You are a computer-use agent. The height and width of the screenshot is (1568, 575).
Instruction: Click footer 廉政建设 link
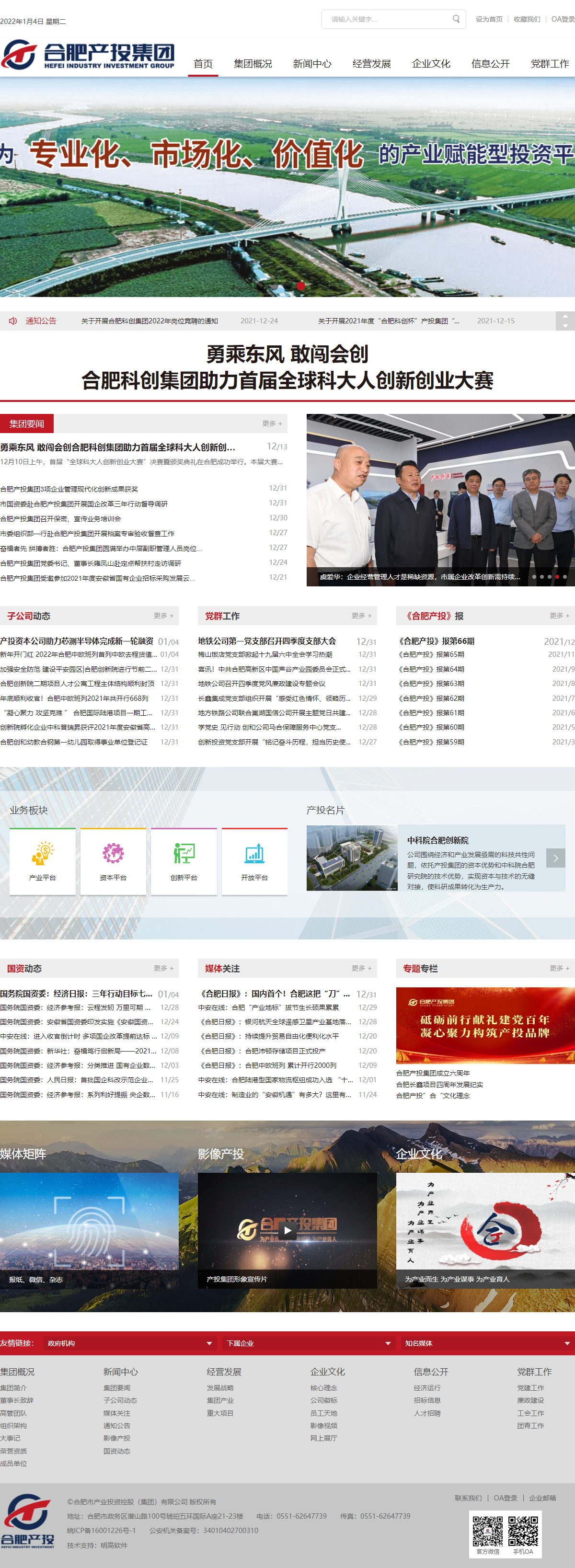[x=530, y=1401]
